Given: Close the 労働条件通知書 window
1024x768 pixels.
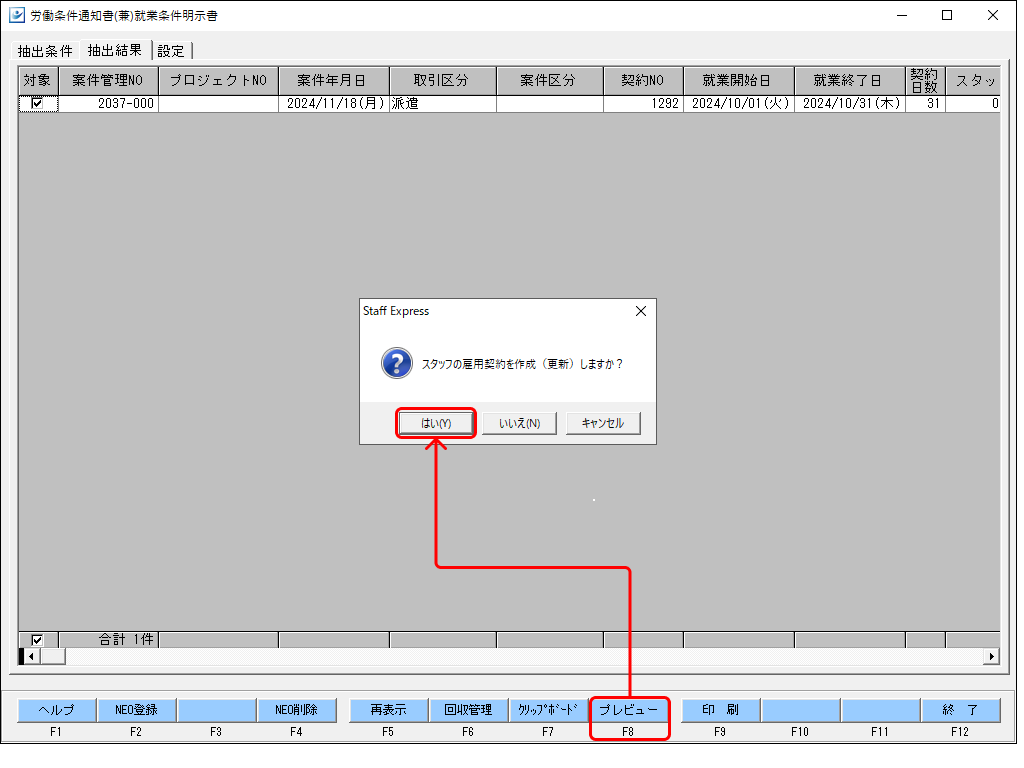Looking at the screenshot, I should tap(993, 15).
